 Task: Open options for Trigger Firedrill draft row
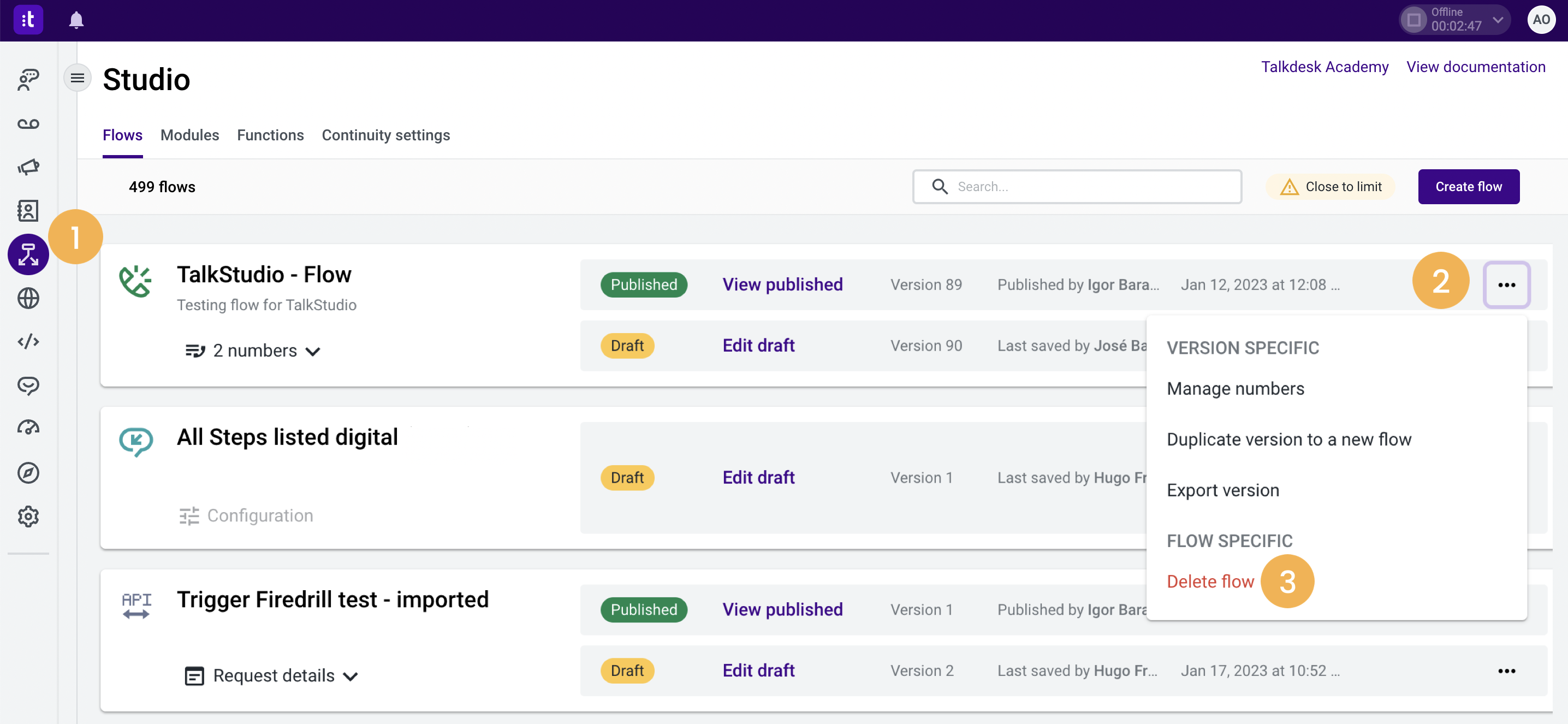click(1506, 670)
